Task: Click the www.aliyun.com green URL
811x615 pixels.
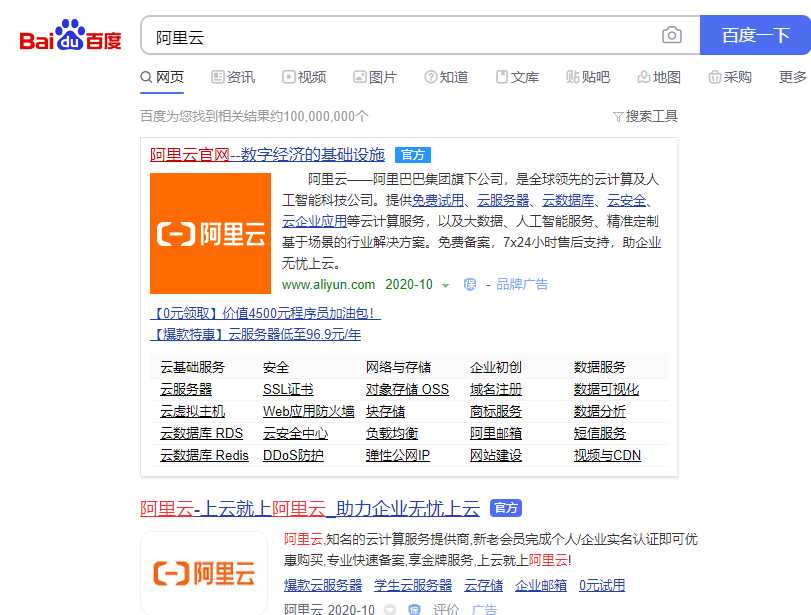Action: pos(328,284)
